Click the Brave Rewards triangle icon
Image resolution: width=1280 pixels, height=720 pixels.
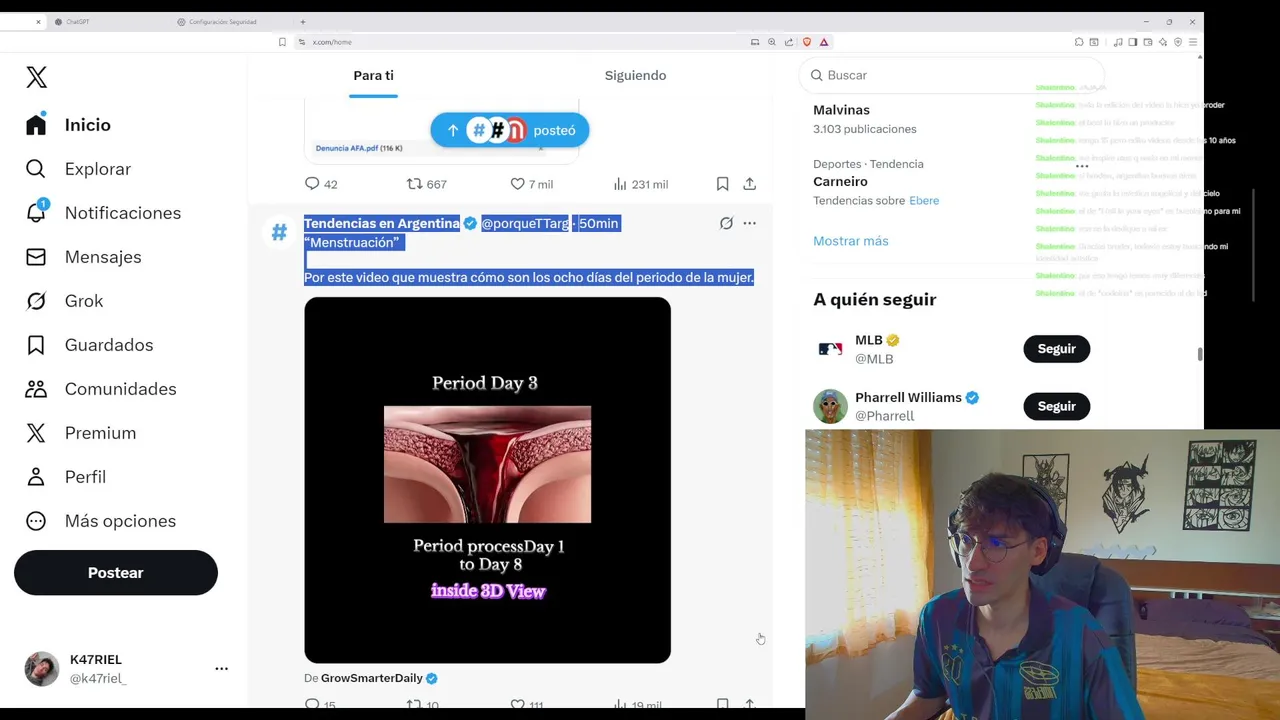pyautogui.click(x=824, y=42)
